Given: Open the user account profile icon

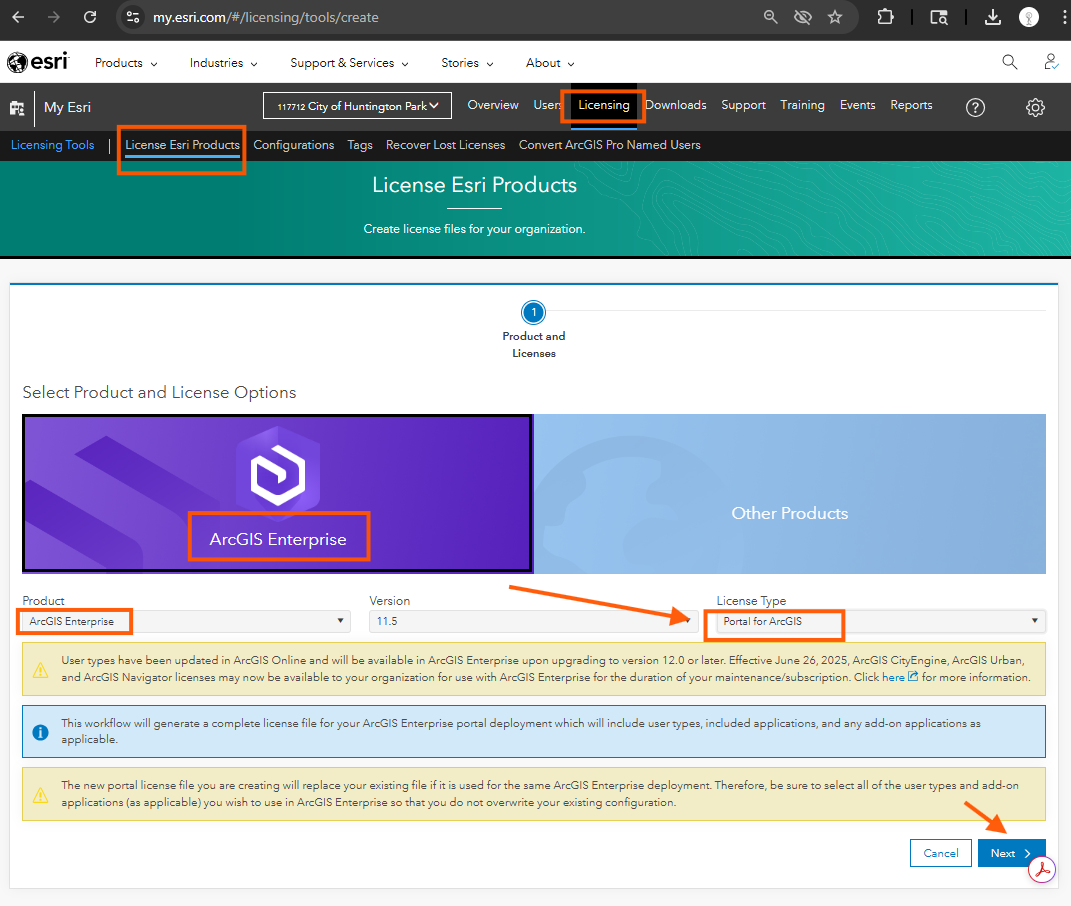Looking at the screenshot, I should click(1051, 62).
